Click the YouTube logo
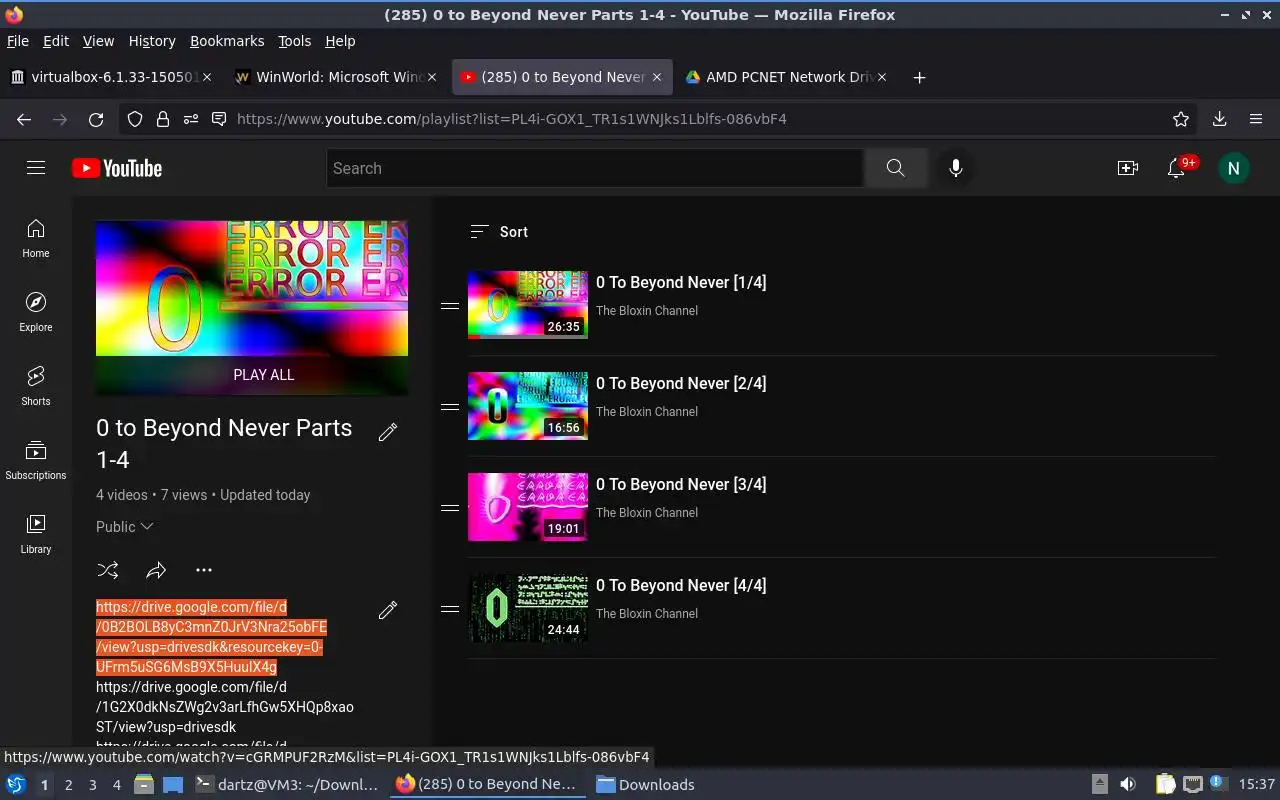The height and width of the screenshot is (800, 1280). (x=117, y=168)
